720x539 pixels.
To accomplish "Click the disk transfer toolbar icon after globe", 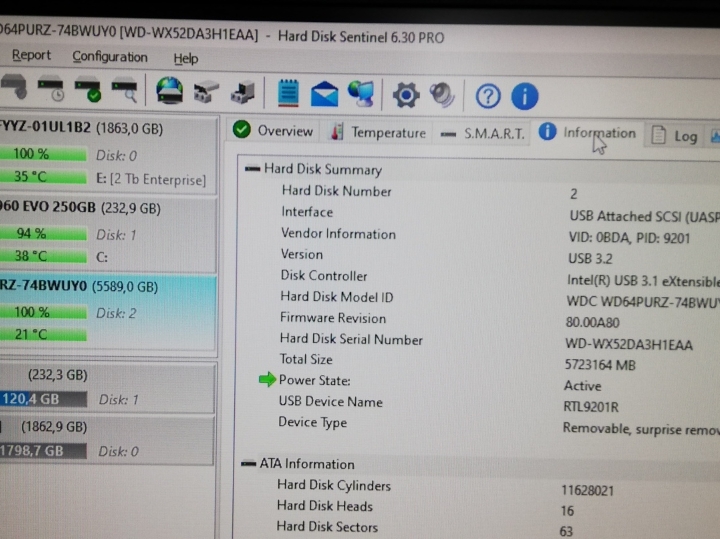I will (206, 92).
